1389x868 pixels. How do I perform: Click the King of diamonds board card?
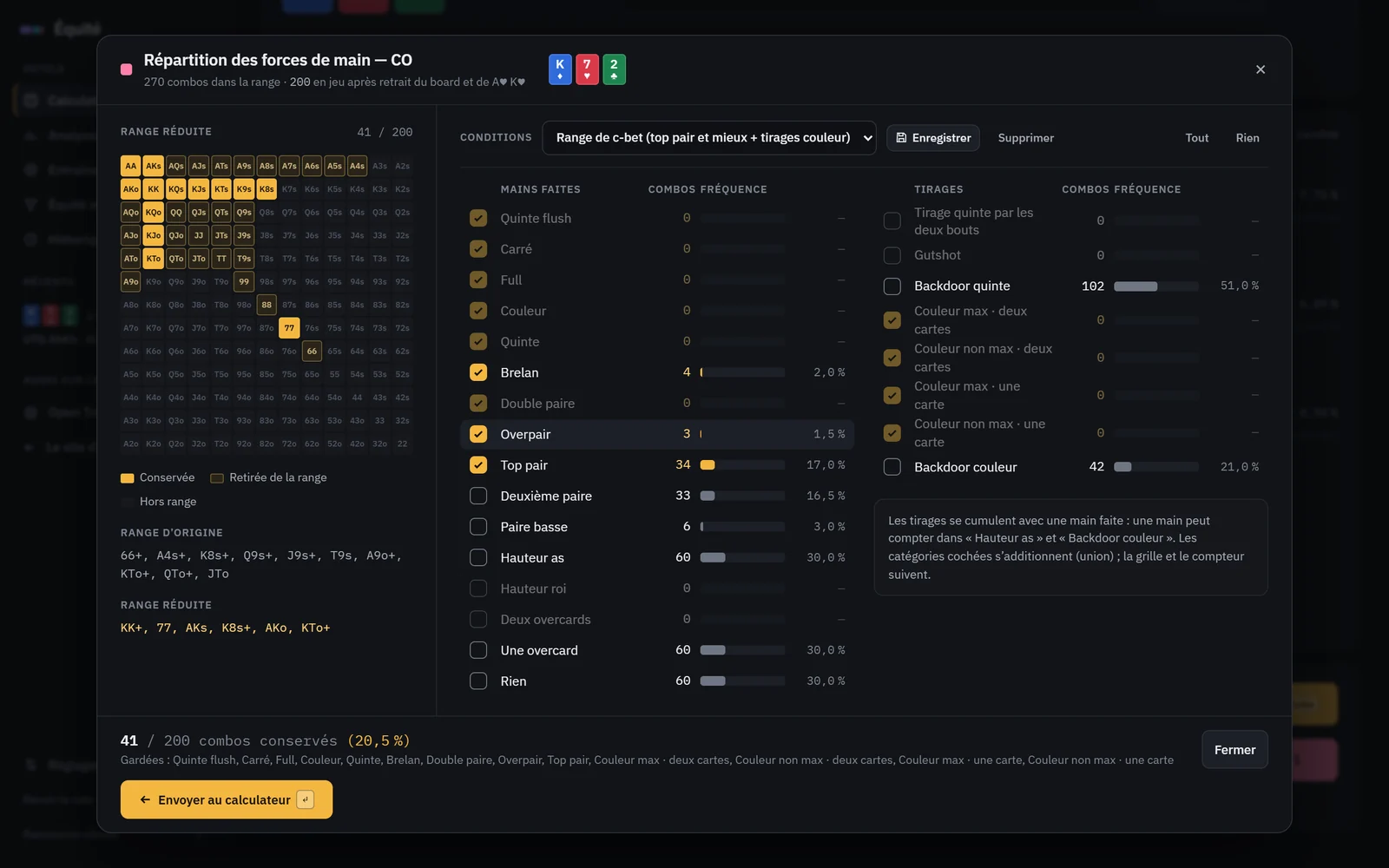tap(560, 69)
